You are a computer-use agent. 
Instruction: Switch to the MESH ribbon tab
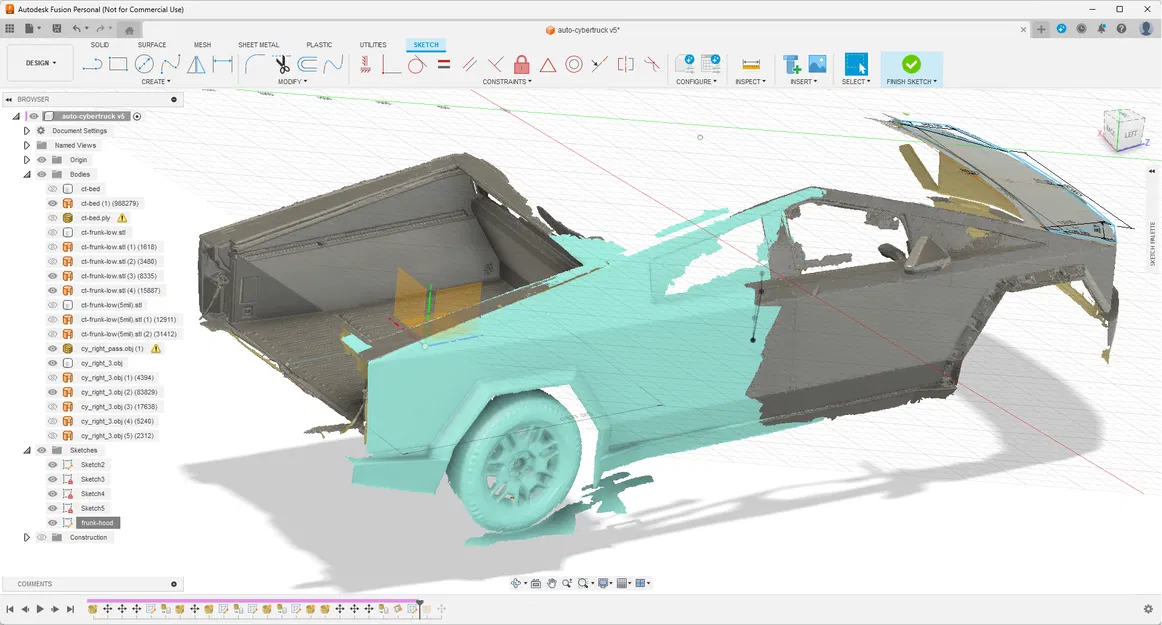203,44
